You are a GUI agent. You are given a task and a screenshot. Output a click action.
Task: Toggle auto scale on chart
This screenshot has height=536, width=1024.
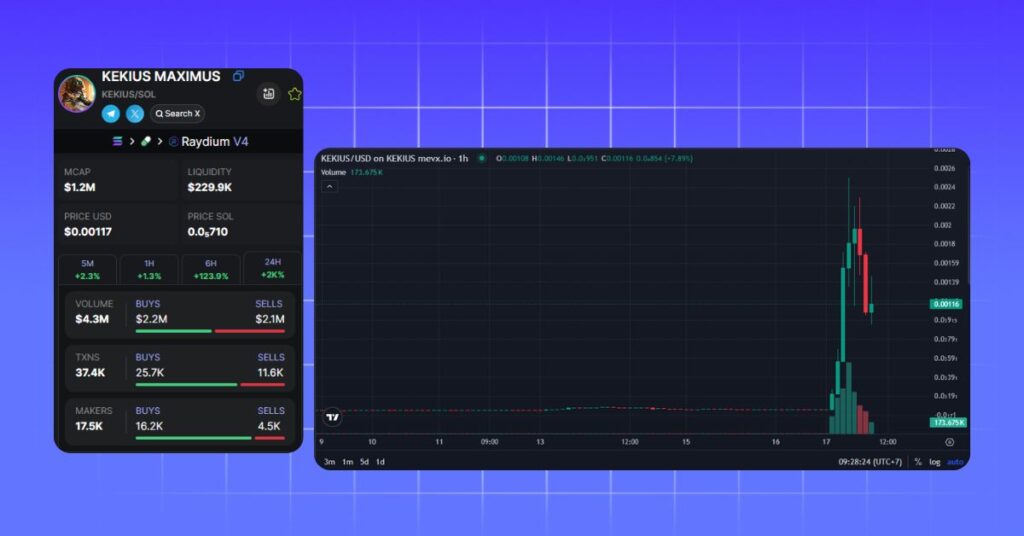point(955,462)
